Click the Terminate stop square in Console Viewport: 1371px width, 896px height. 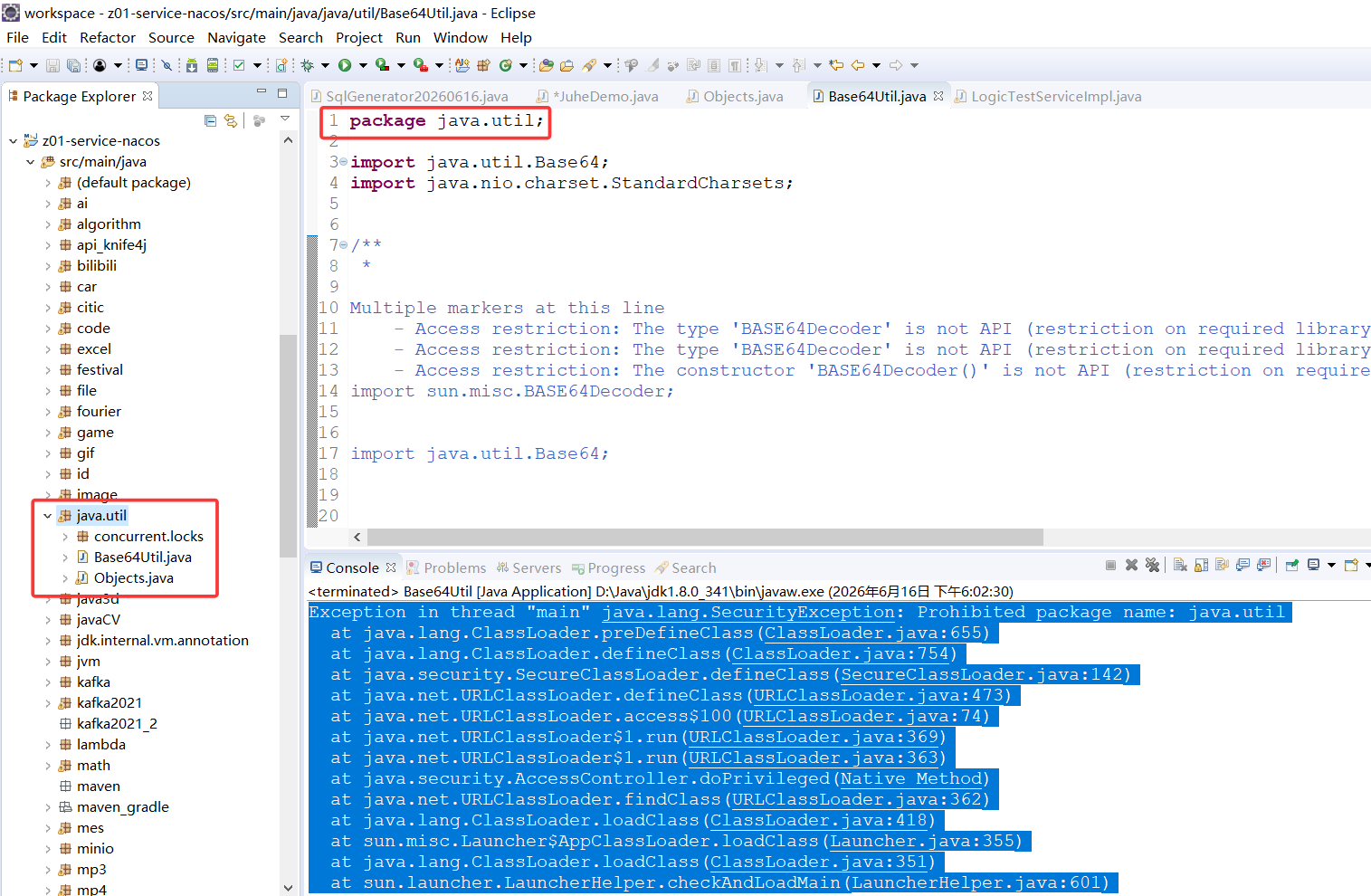pos(1110,565)
